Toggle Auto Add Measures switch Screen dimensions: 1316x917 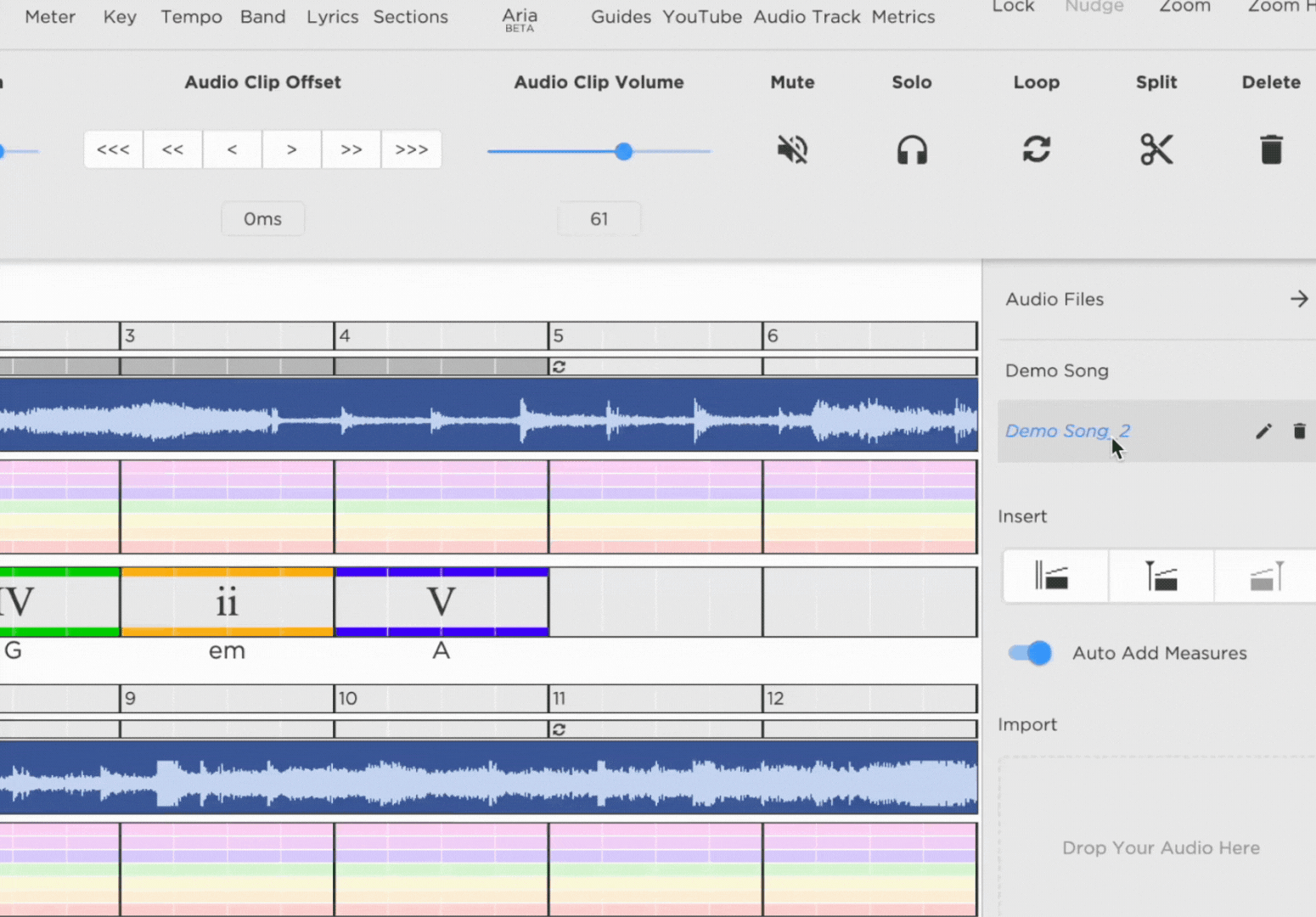1030,653
